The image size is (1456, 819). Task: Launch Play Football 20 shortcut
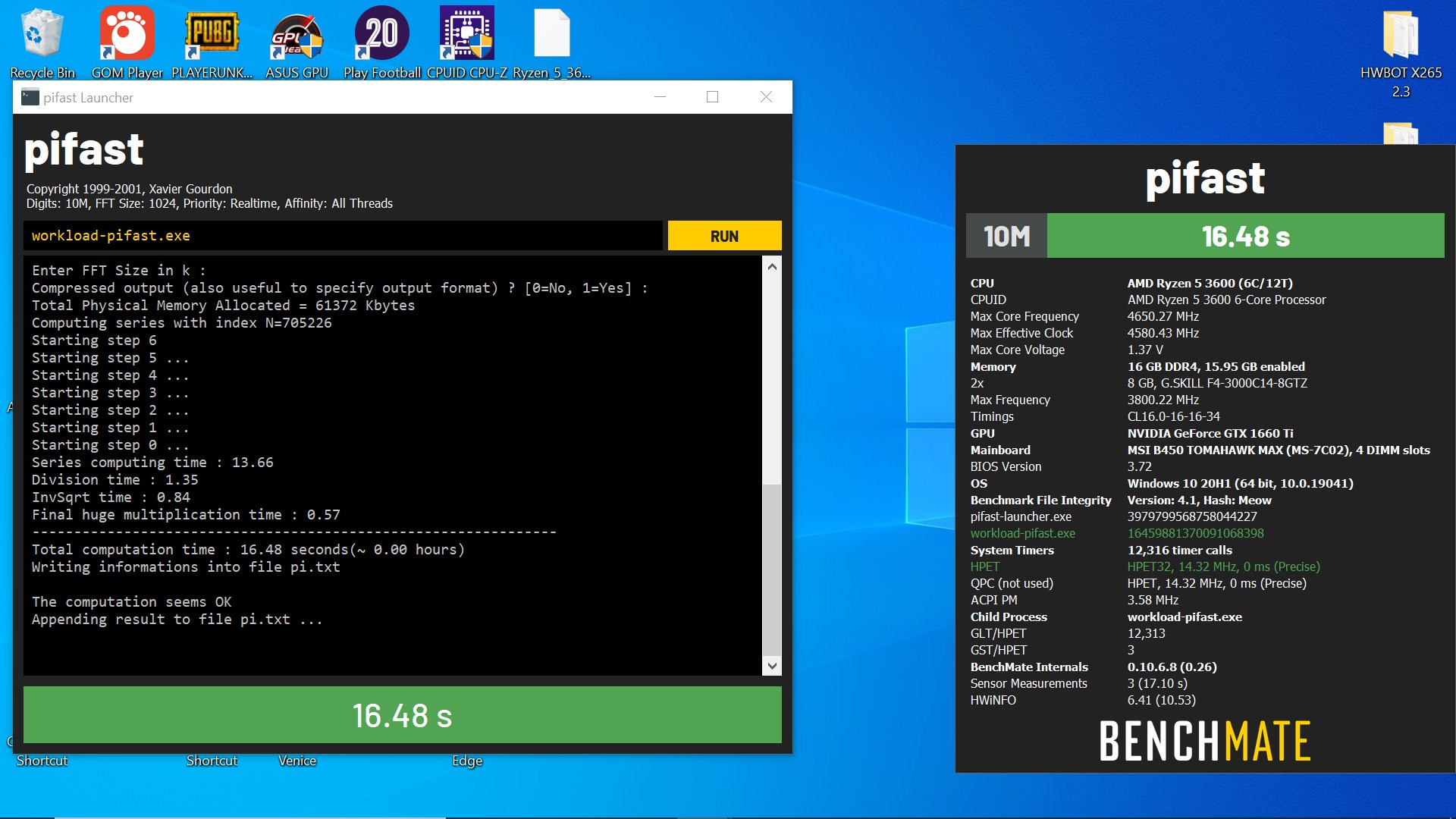[x=381, y=43]
